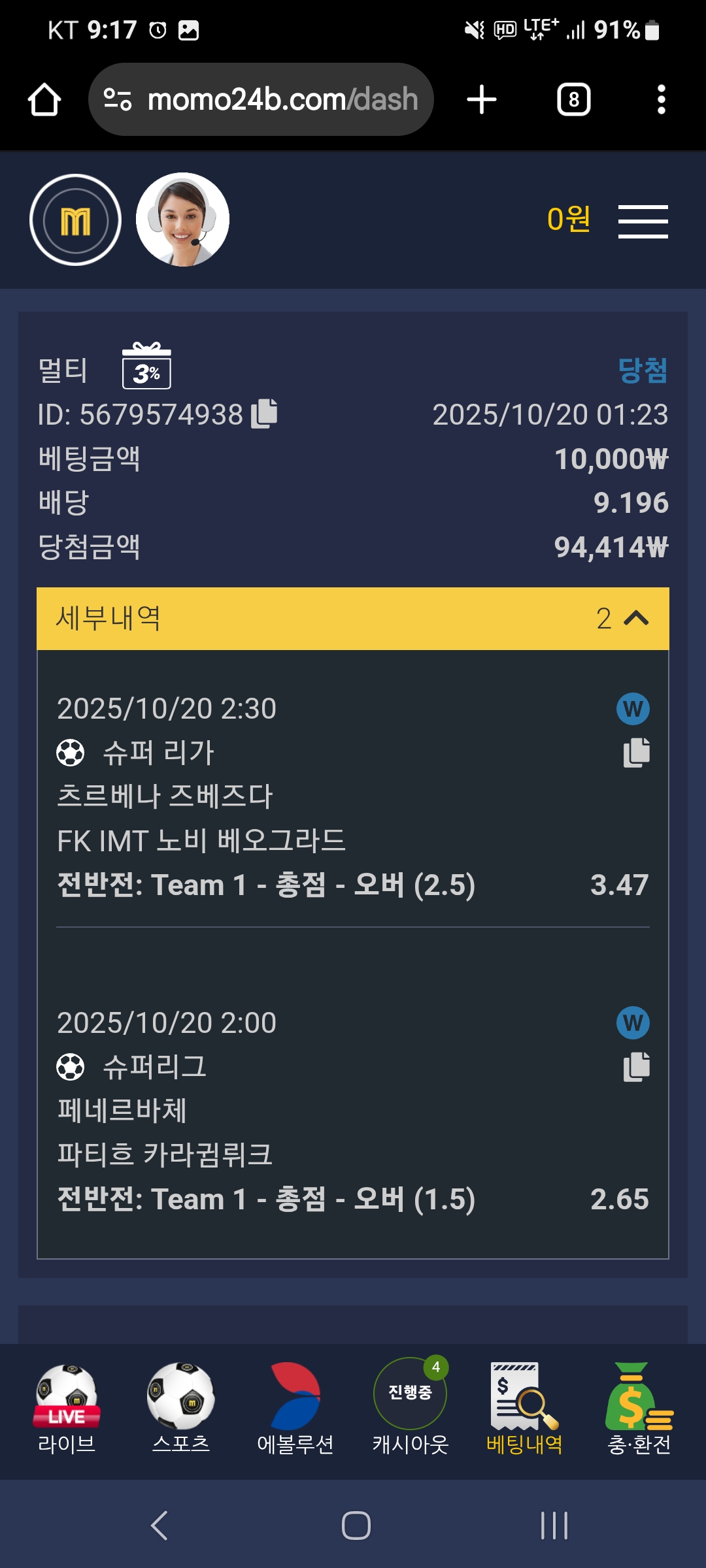
Task: Tap the browser home icon
Action: point(44,100)
